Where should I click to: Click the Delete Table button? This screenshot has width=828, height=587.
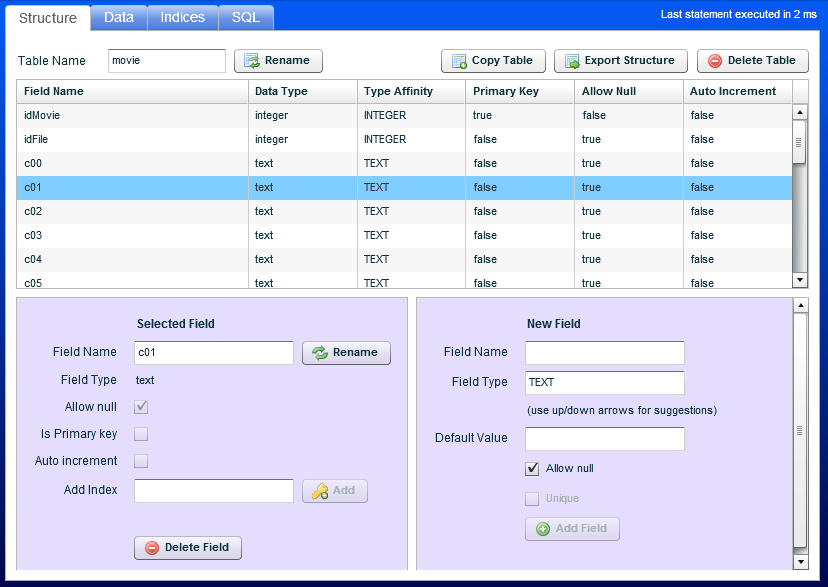click(x=752, y=61)
